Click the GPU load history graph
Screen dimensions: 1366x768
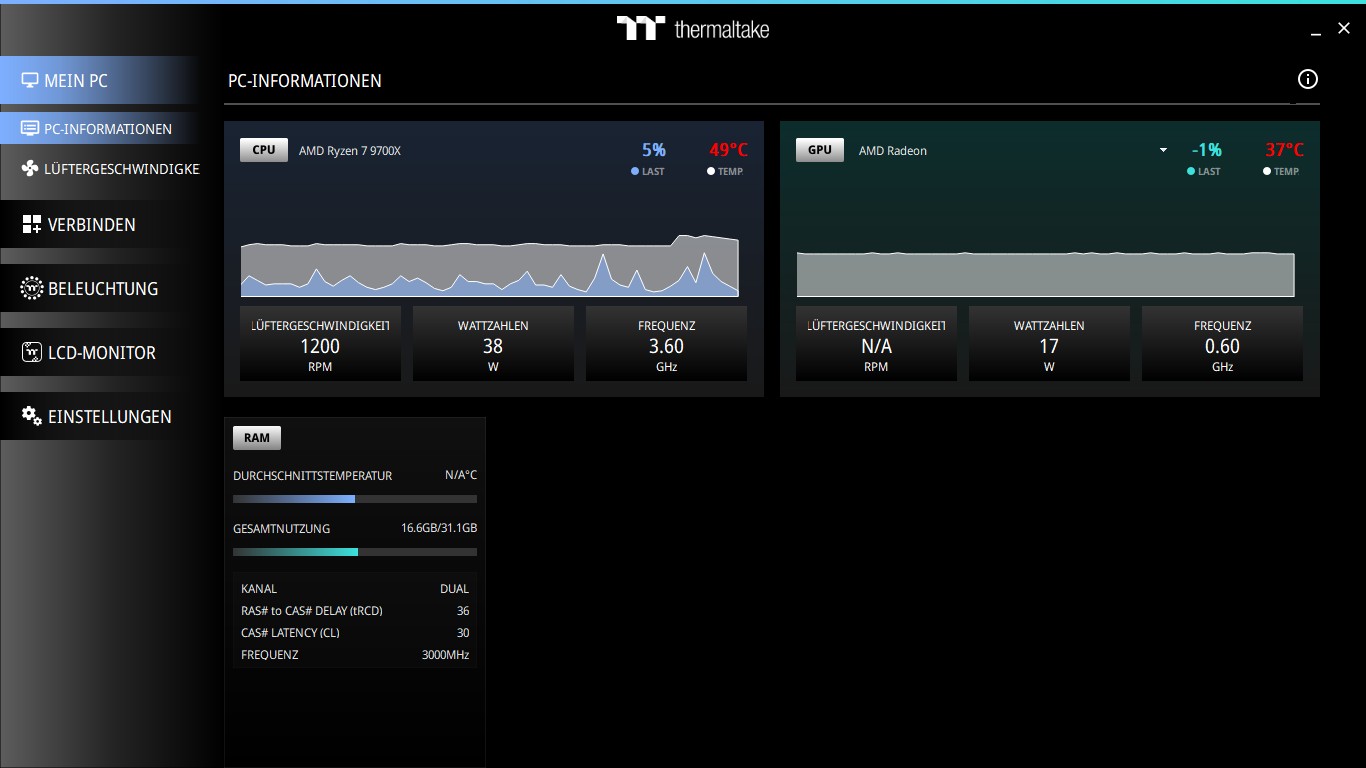1045,274
